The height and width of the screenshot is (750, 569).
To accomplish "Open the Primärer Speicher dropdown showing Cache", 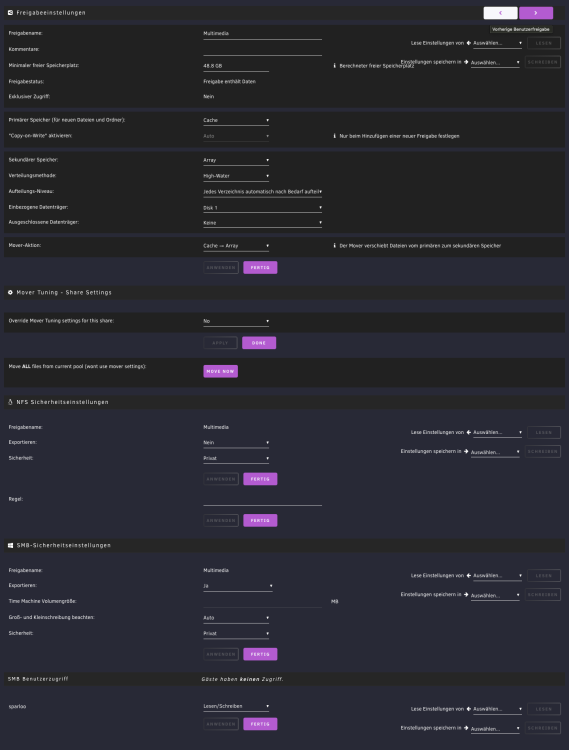I will coord(236,121).
